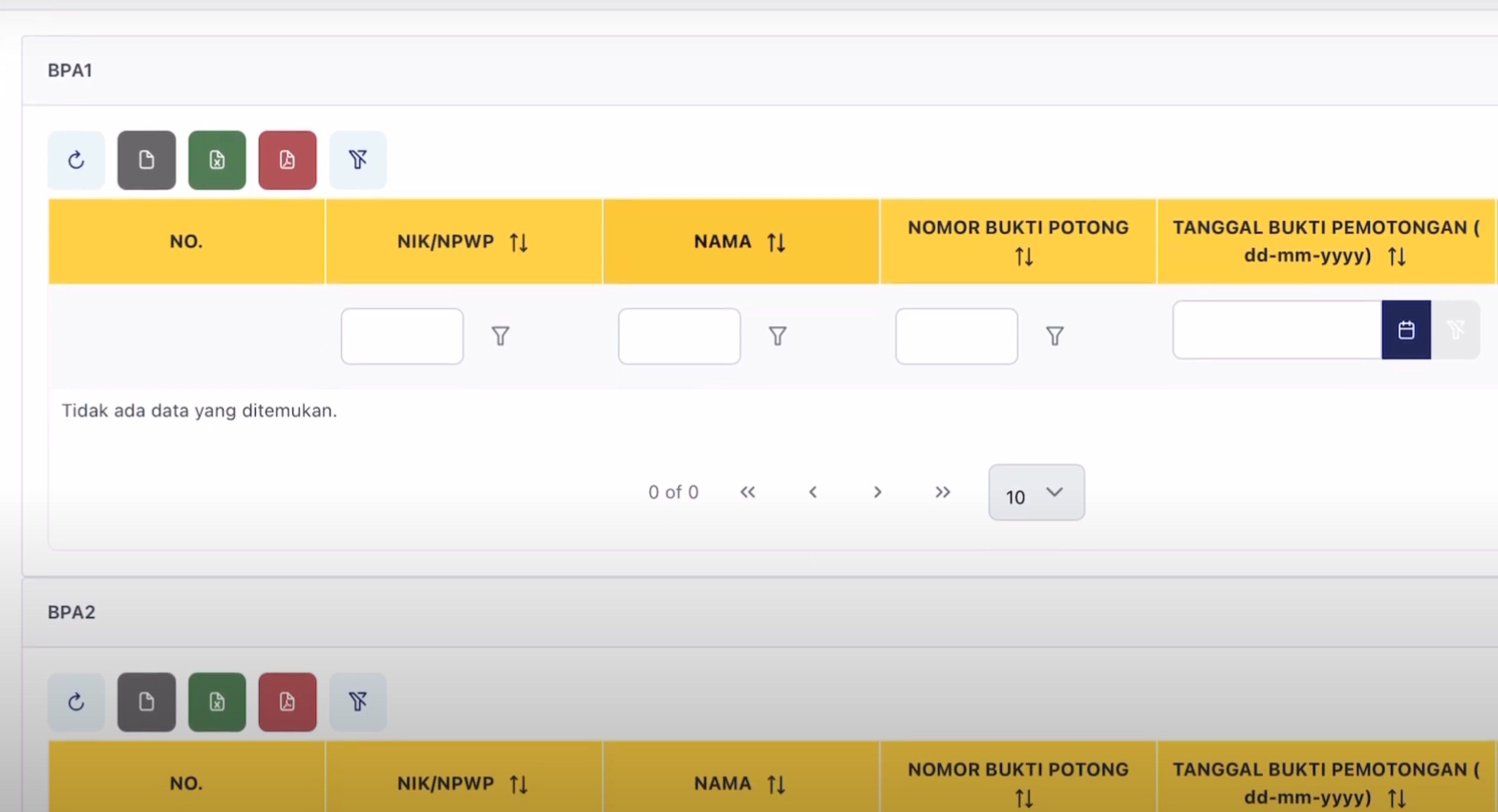Open filter options for NAMA column
The width and height of the screenshot is (1498, 812).
(778, 336)
